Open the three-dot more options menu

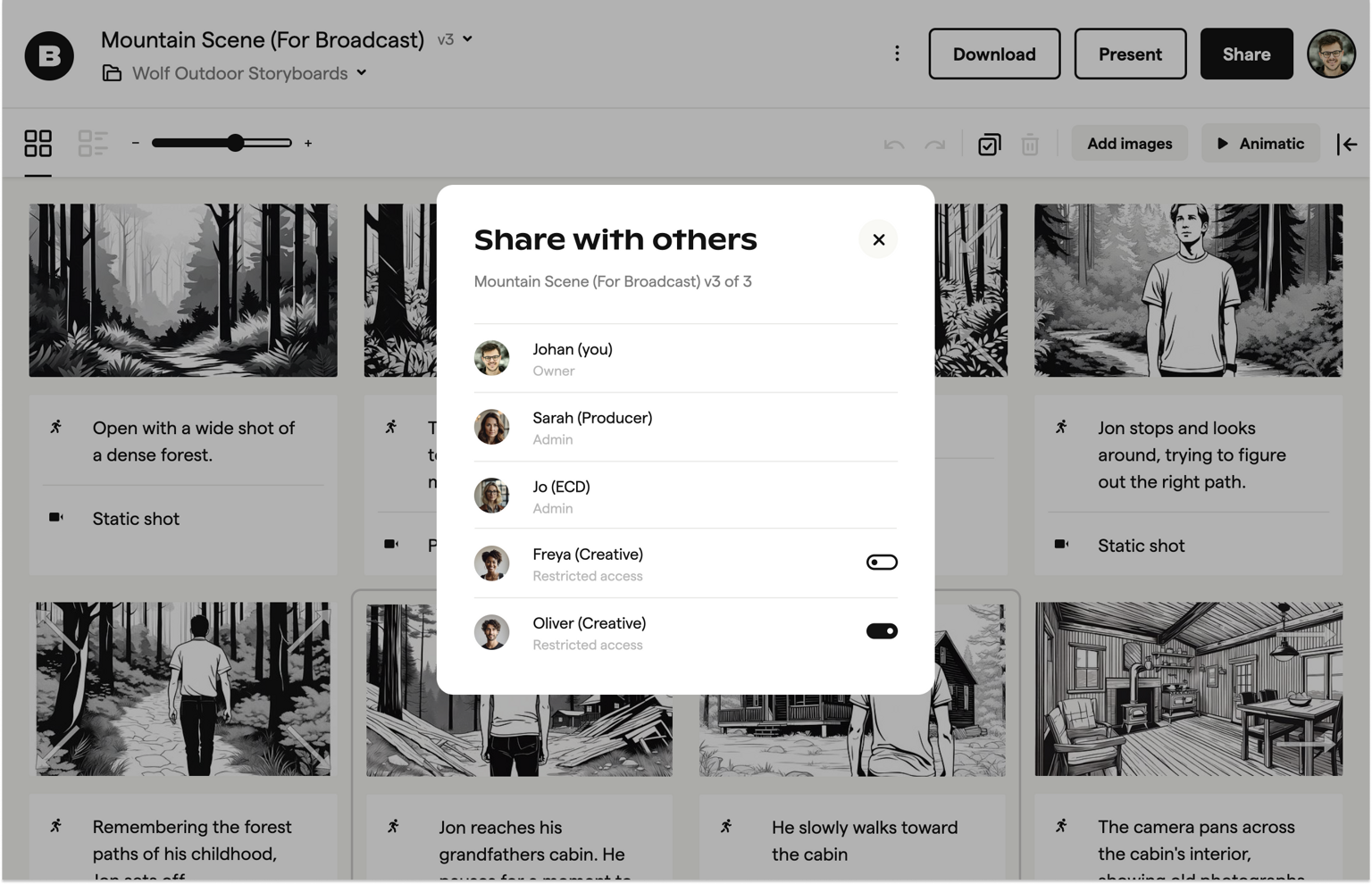pos(897,54)
